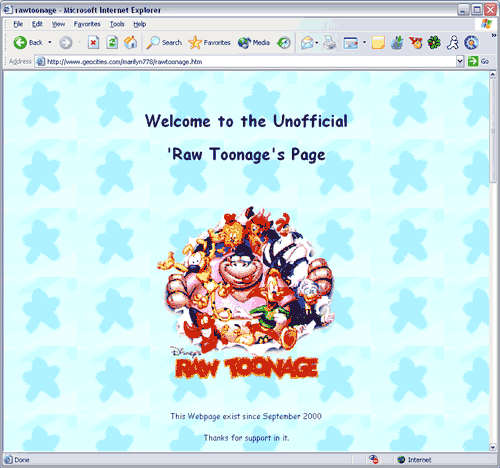Click the page icon in the address bar

[40, 62]
